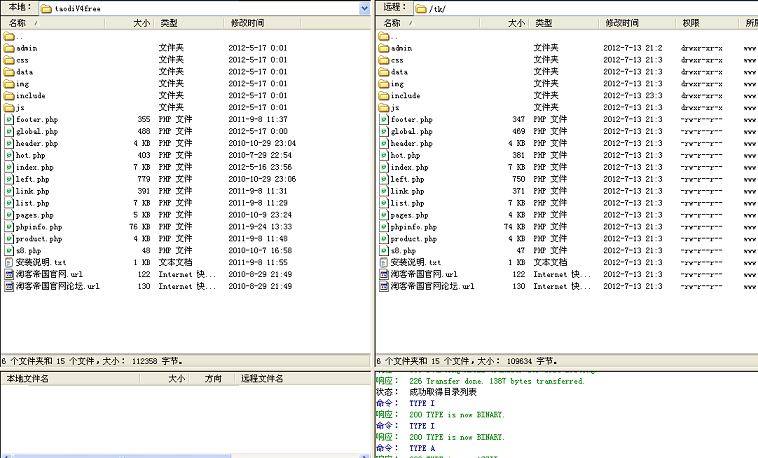Image resolution: width=758 pixels, height=458 pixels.
Task: Click queue column header 方向
Action: [x=213, y=378]
